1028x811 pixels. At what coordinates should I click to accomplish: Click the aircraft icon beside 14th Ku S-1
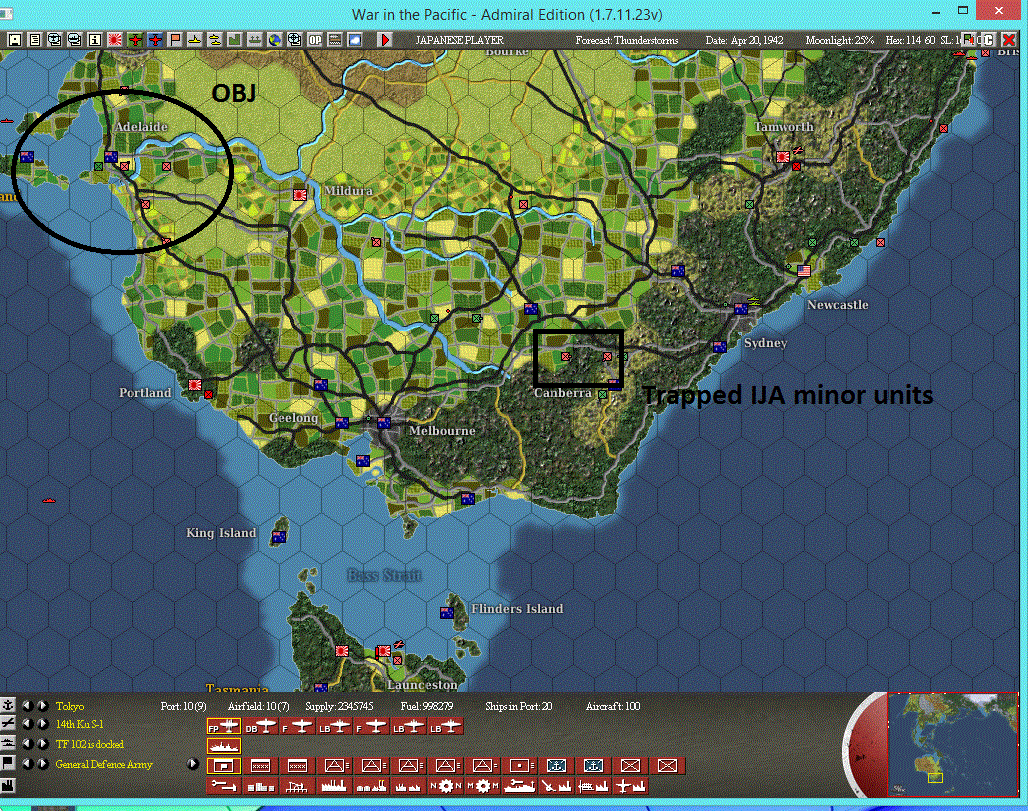pyautogui.click(x=8, y=724)
